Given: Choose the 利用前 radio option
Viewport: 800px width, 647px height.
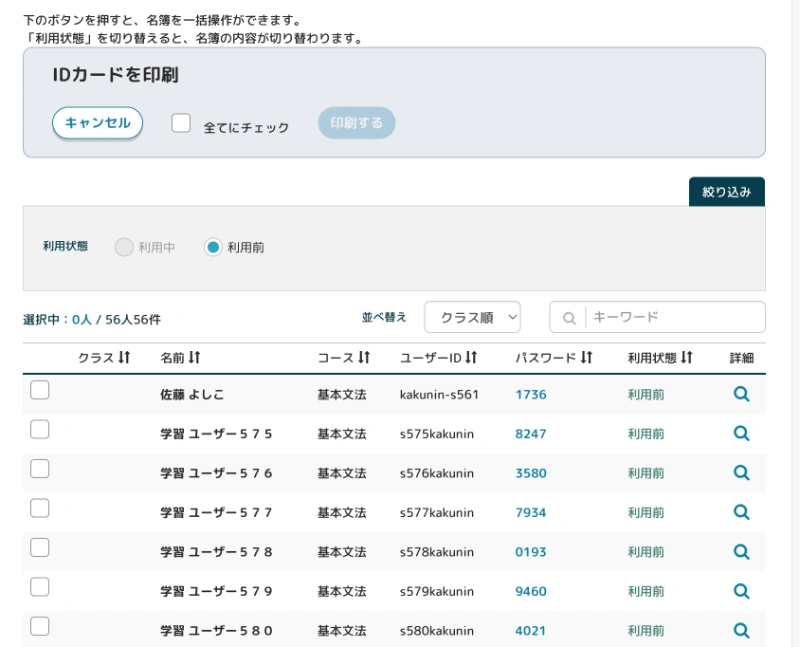Looking at the screenshot, I should [x=213, y=247].
